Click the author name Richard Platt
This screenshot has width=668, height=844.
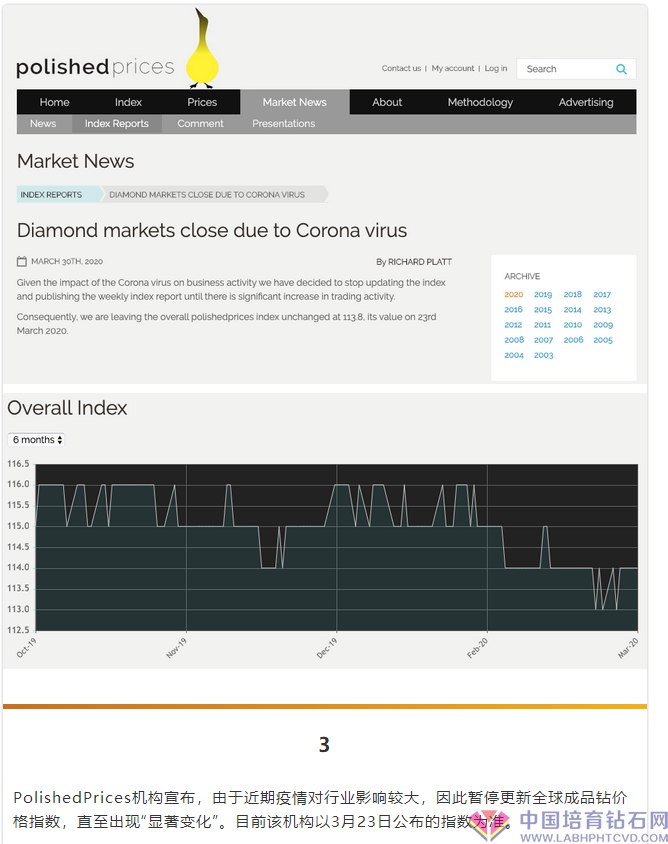pyautogui.click(x=420, y=262)
